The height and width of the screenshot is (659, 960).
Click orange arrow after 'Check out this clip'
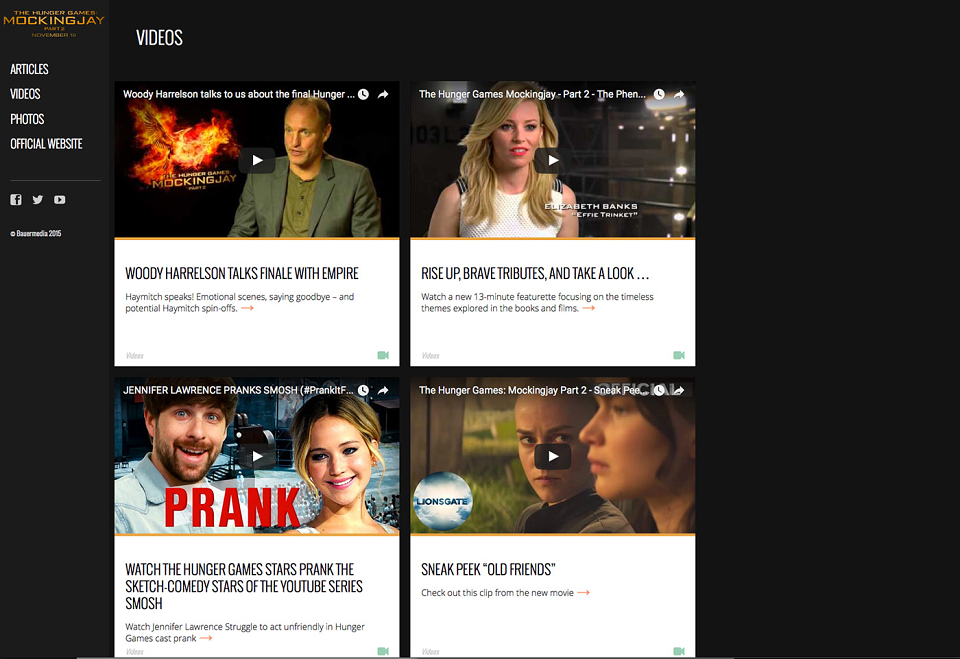583,592
